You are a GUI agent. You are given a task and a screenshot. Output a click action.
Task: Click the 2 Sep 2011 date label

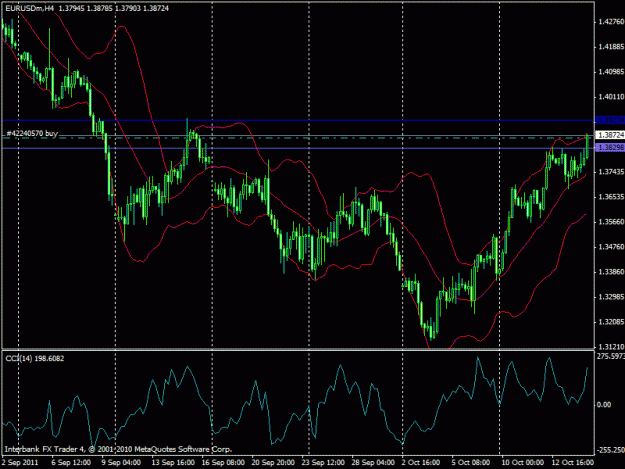coord(20,462)
